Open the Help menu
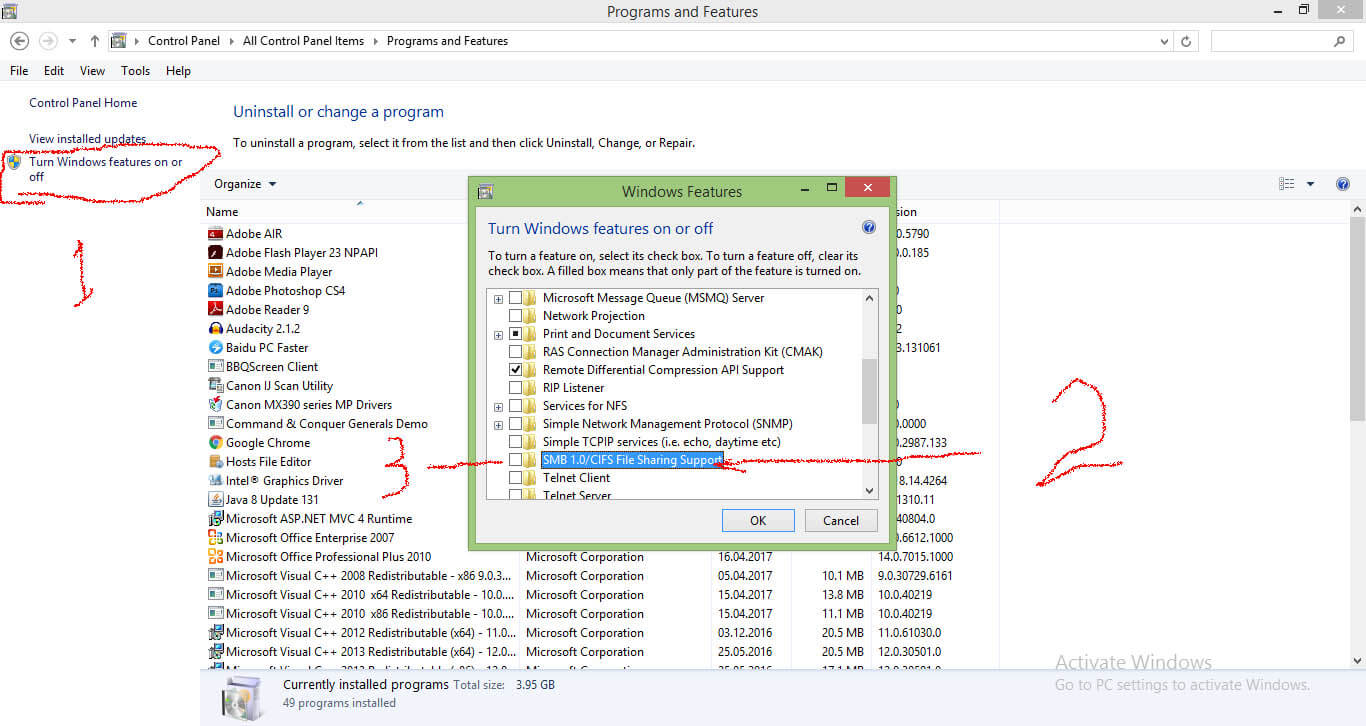 (x=178, y=71)
